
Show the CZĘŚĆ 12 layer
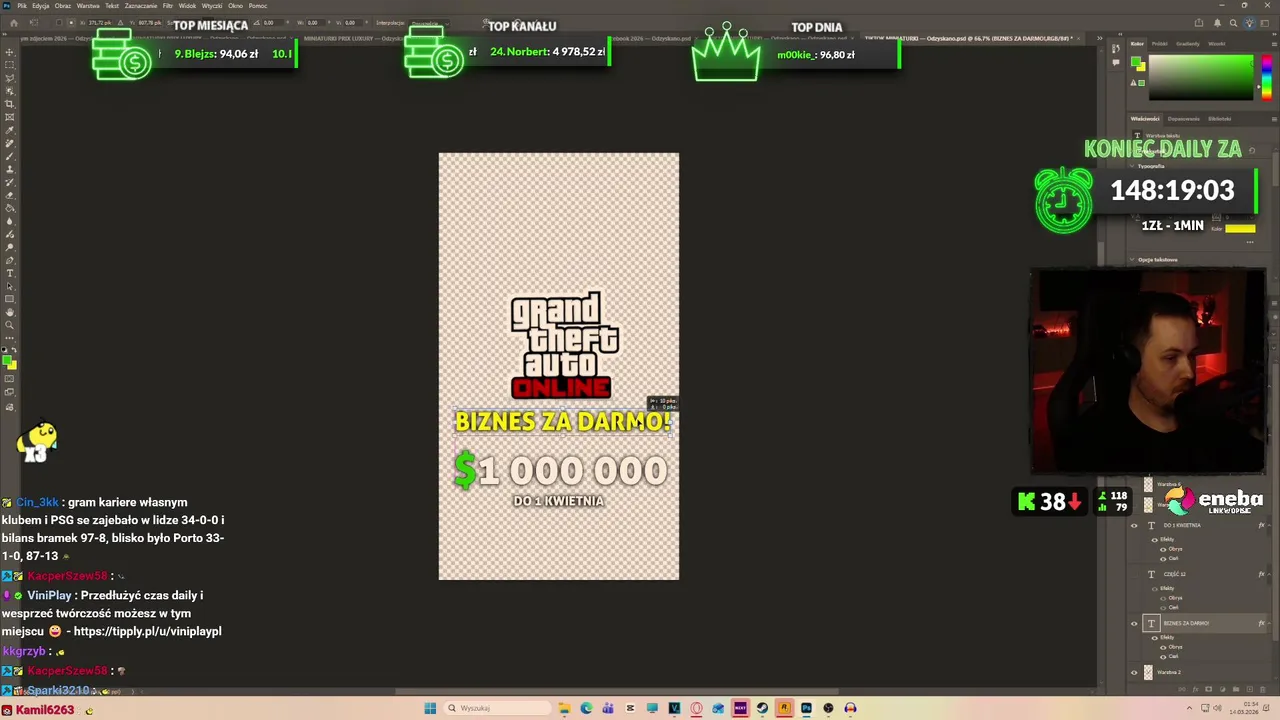(1134, 575)
